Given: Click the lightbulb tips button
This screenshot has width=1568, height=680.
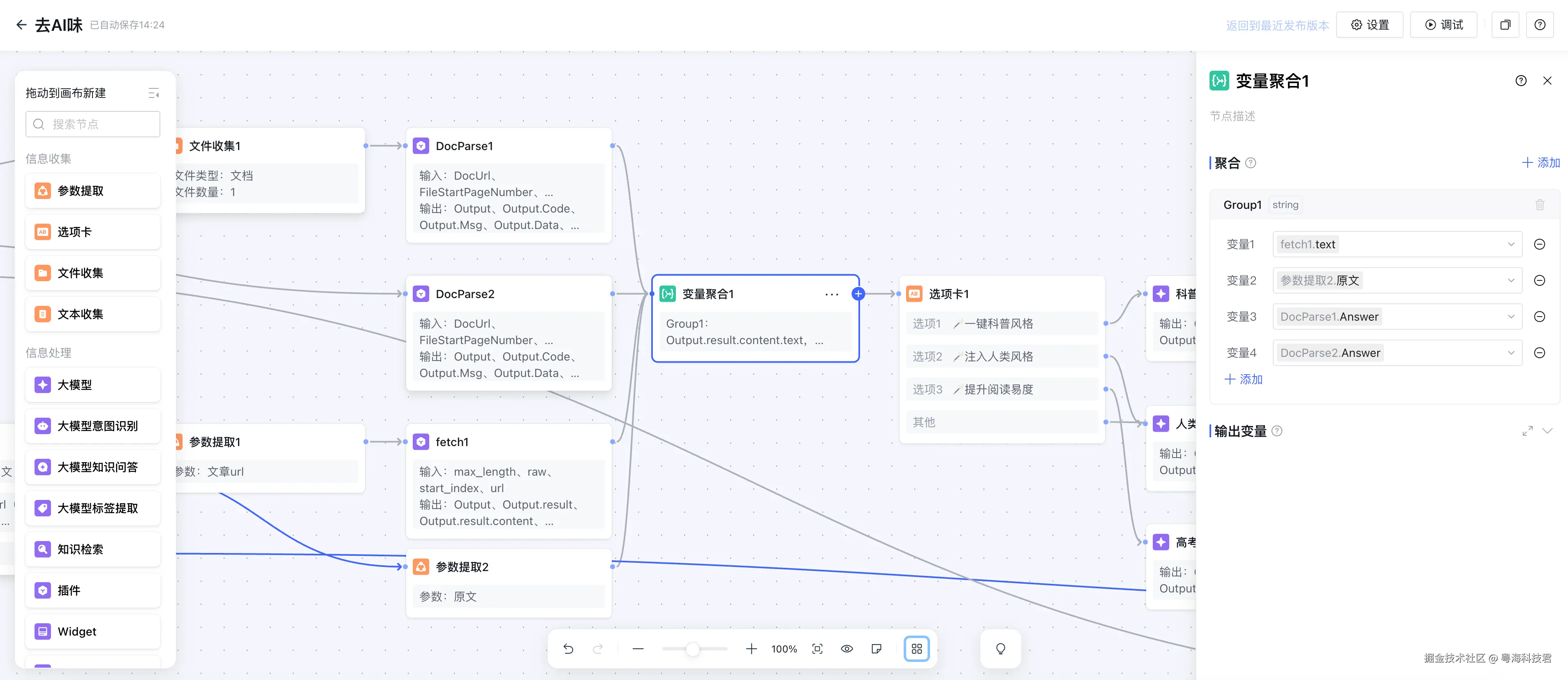Looking at the screenshot, I should tap(1000, 649).
